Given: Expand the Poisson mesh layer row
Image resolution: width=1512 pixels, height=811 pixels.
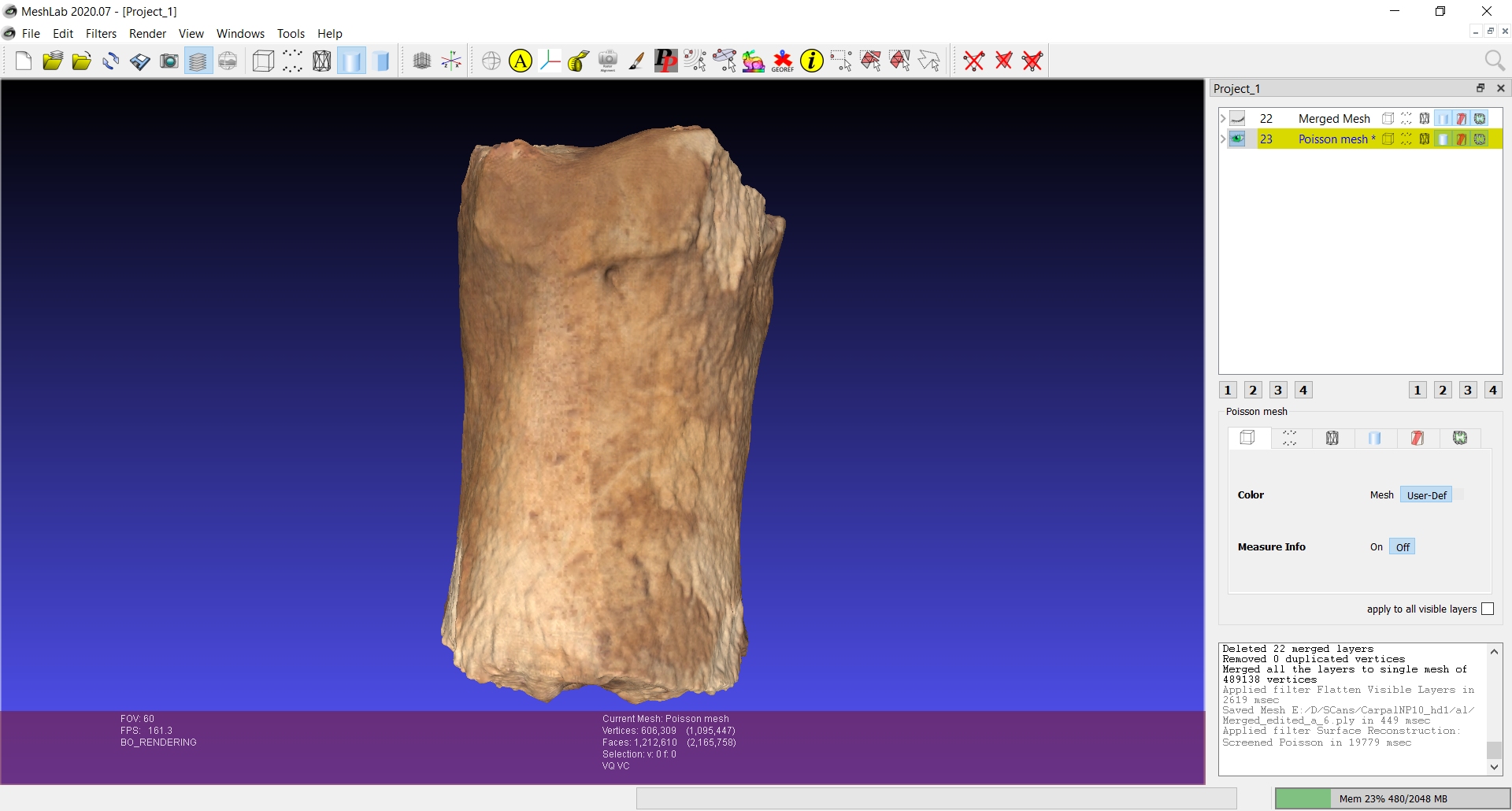Looking at the screenshot, I should tap(1223, 139).
